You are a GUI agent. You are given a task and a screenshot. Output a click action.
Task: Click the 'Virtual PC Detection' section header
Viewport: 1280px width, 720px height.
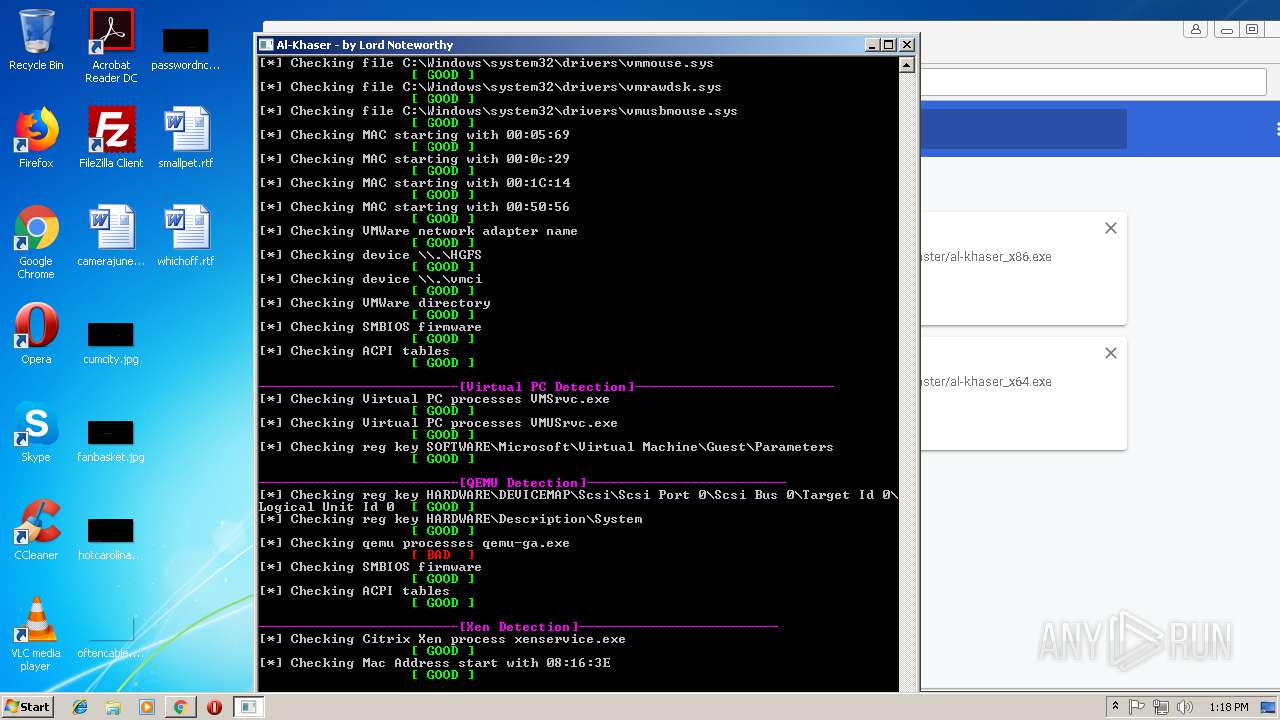click(x=546, y=387)
